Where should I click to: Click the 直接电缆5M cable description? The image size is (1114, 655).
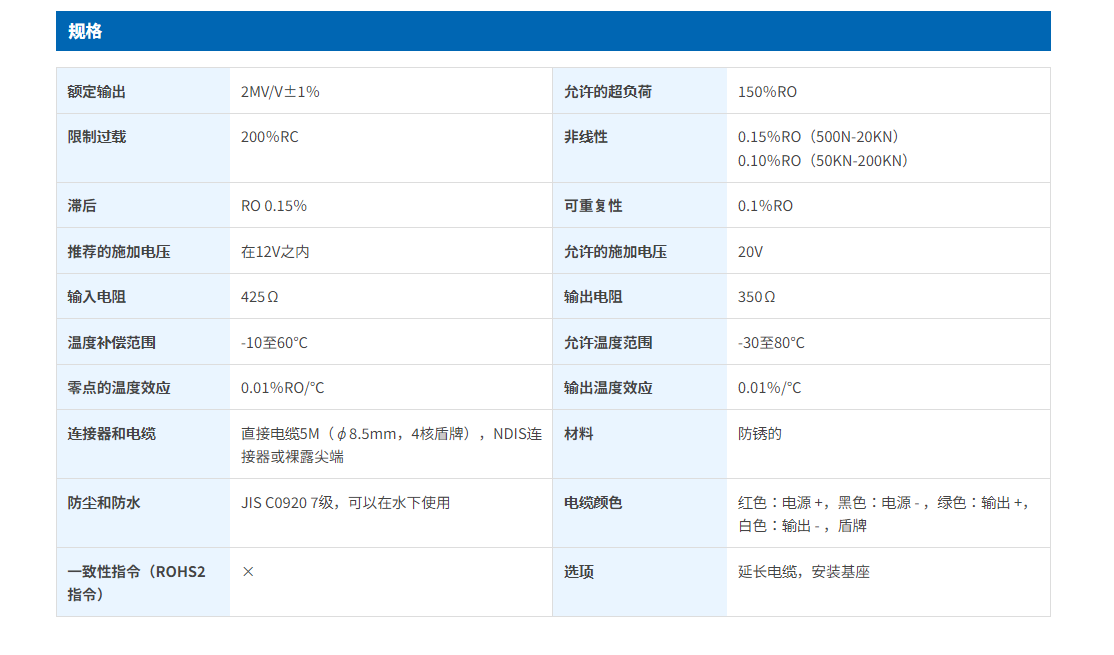(x=391, y=445)
